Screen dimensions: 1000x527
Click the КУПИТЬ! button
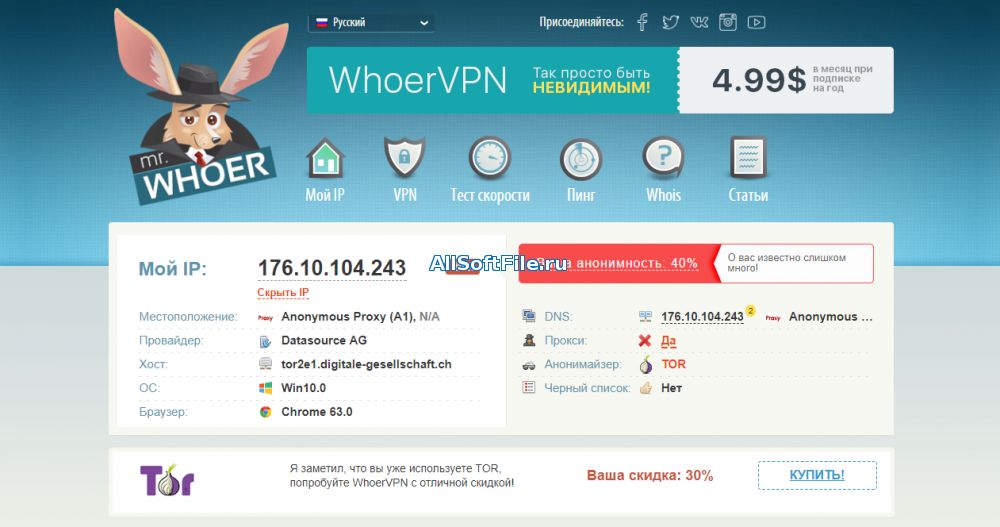tap(817, 475)
